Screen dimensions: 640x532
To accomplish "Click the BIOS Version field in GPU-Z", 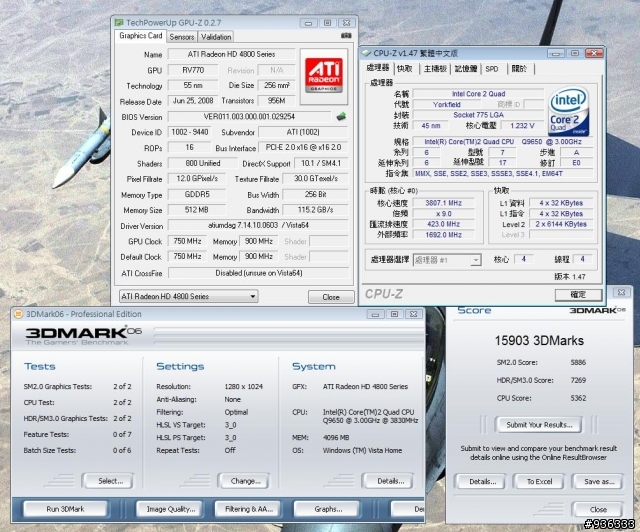I will 249,116.
